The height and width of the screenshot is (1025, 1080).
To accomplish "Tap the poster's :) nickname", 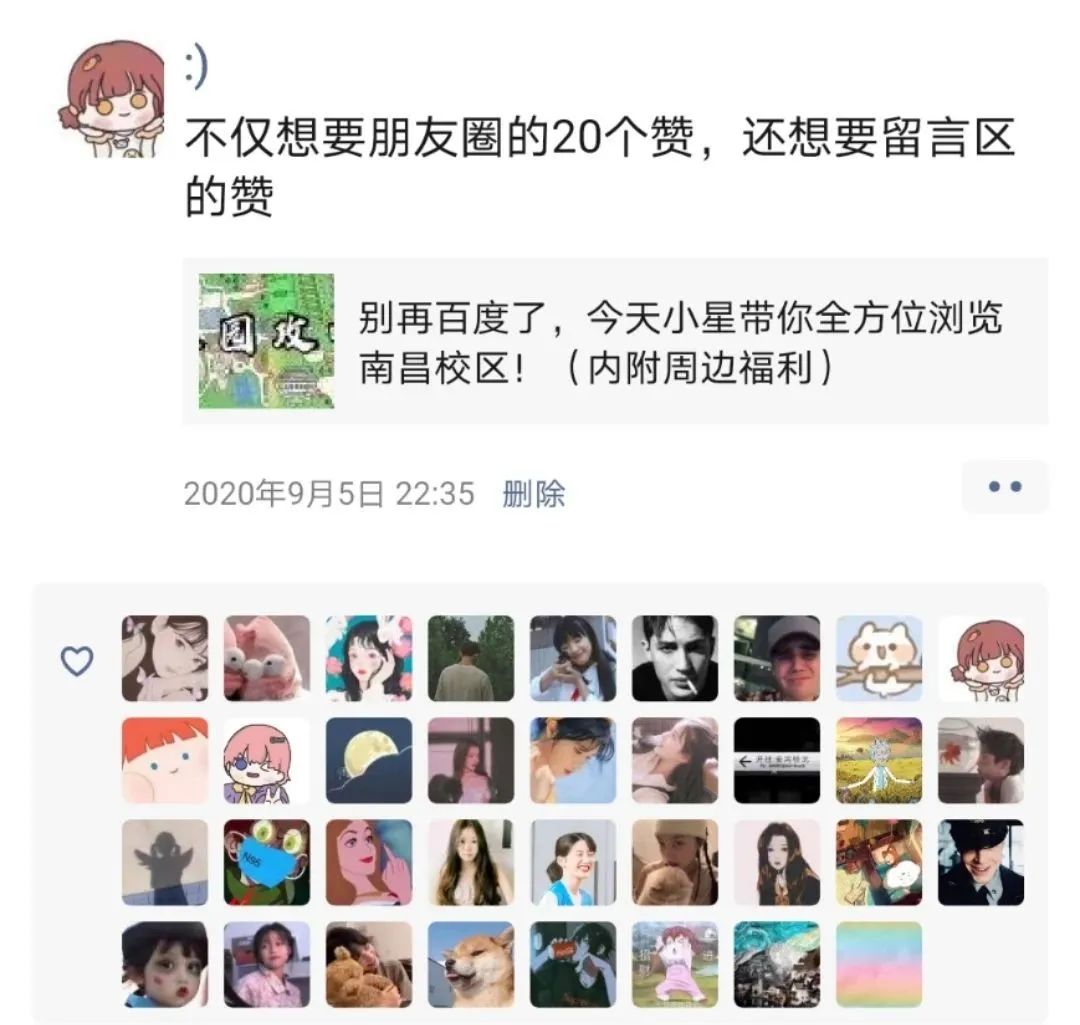I will coord(196,67).
